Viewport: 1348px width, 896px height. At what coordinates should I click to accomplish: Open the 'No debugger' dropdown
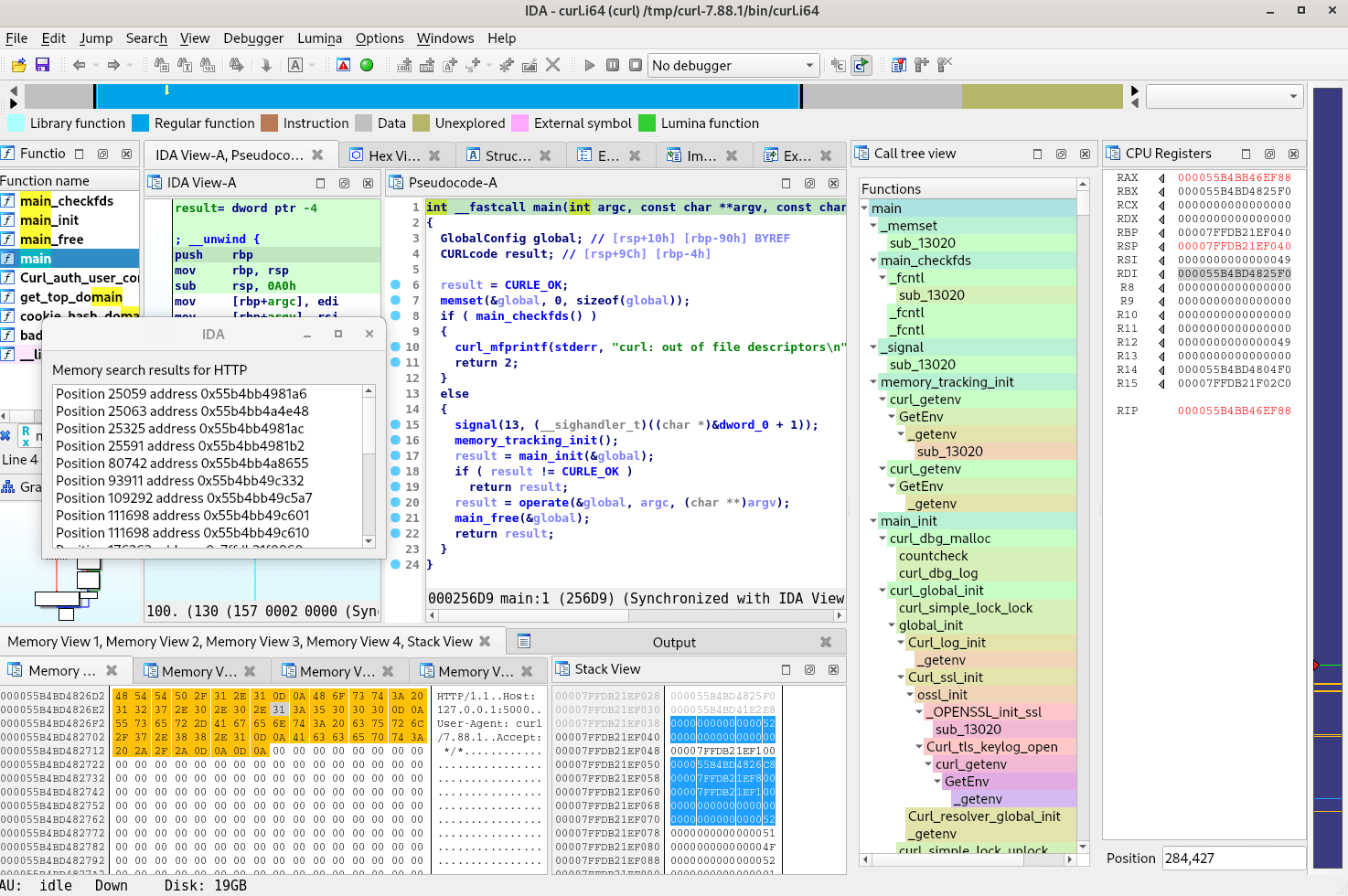[x=733, y=65]
